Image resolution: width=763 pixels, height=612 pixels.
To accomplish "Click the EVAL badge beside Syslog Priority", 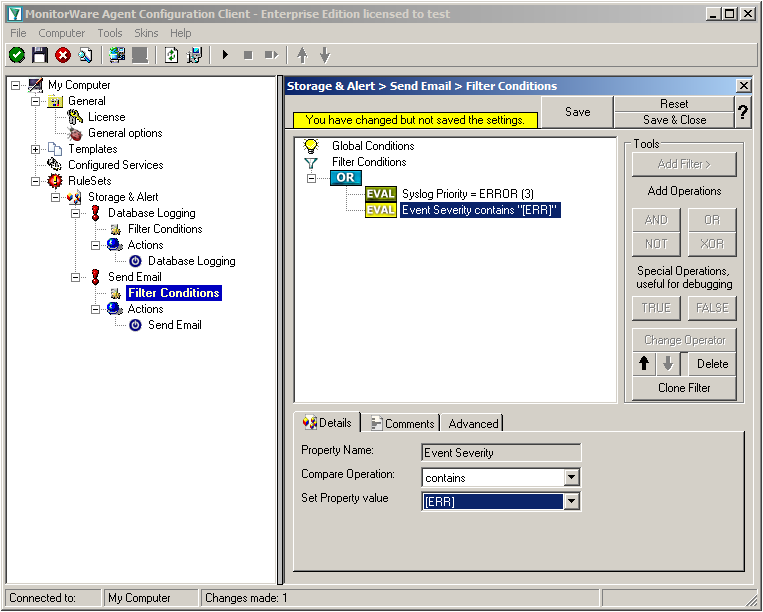I will [x=381, y=194].
